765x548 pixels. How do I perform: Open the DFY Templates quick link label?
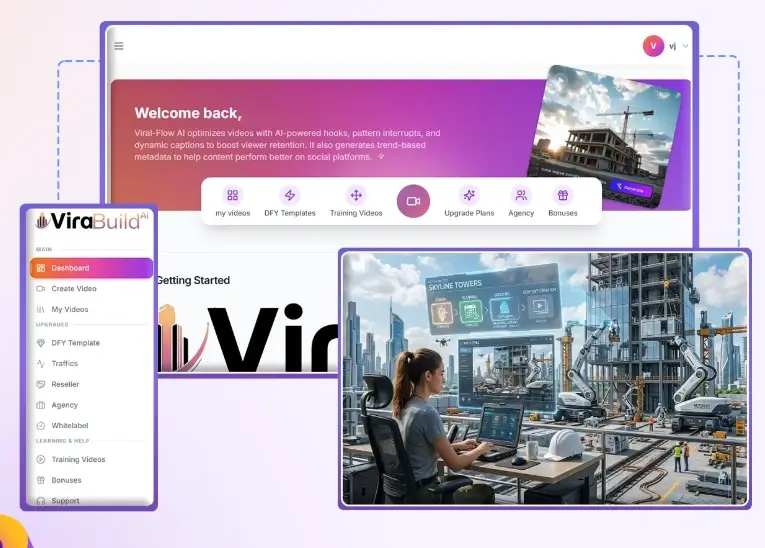point(290,213)
